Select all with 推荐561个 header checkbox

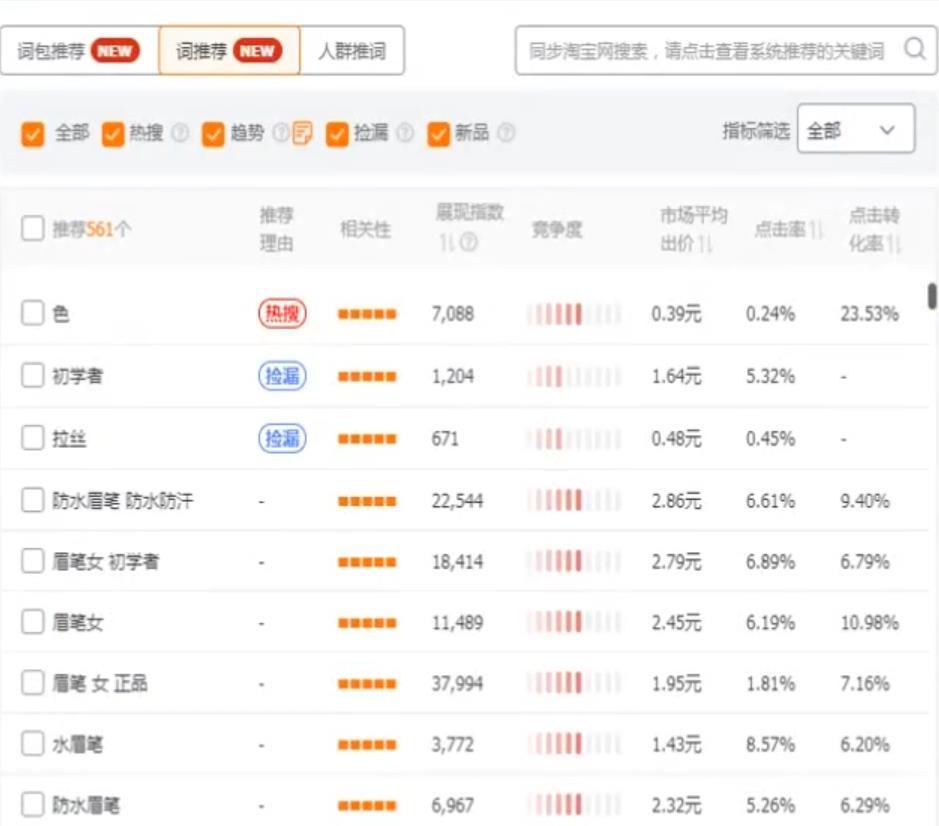click(x=33, y=229)
